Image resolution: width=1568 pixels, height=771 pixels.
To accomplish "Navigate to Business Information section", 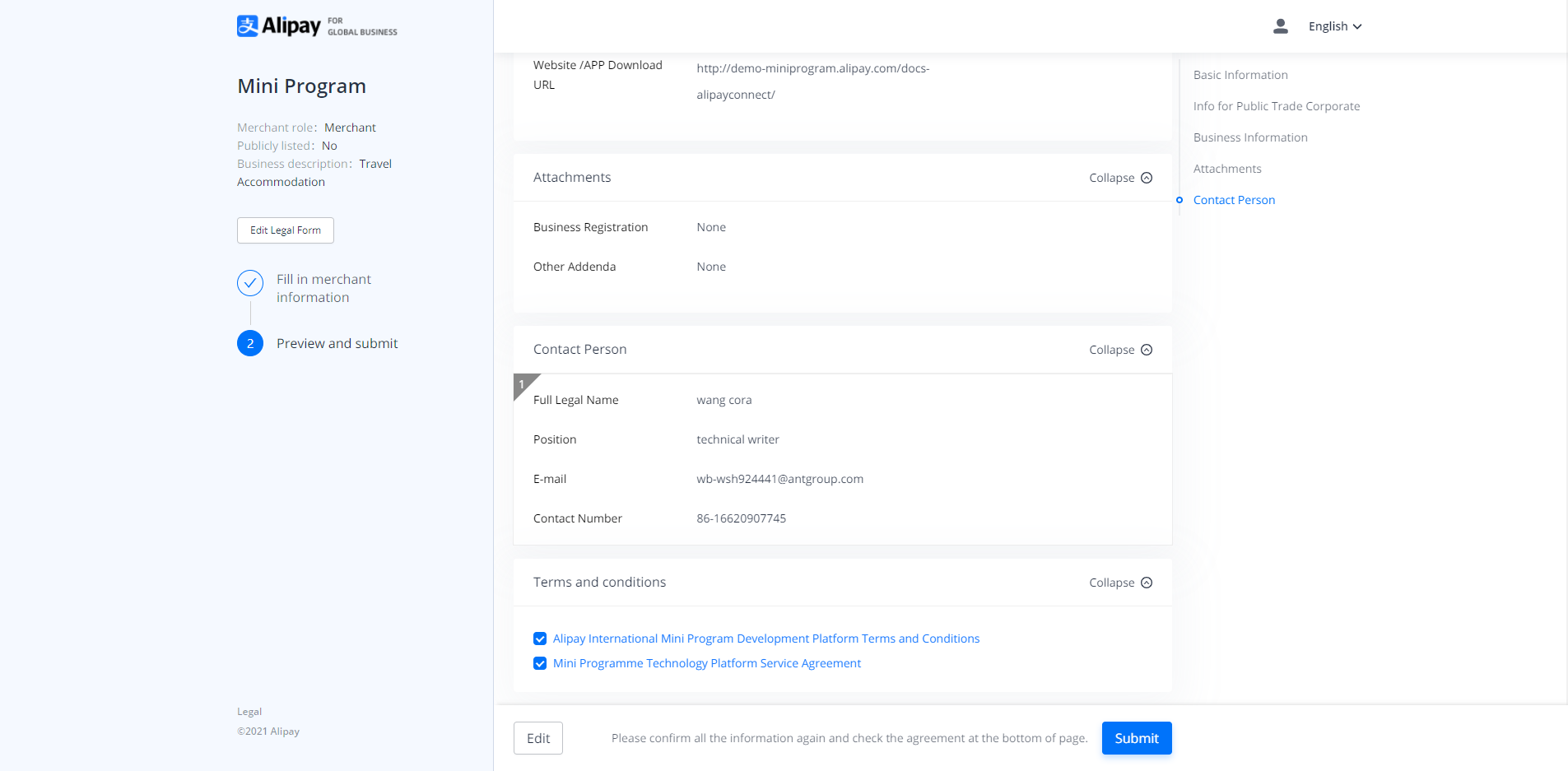I will pyautogui.click(x=1250, y=137).
